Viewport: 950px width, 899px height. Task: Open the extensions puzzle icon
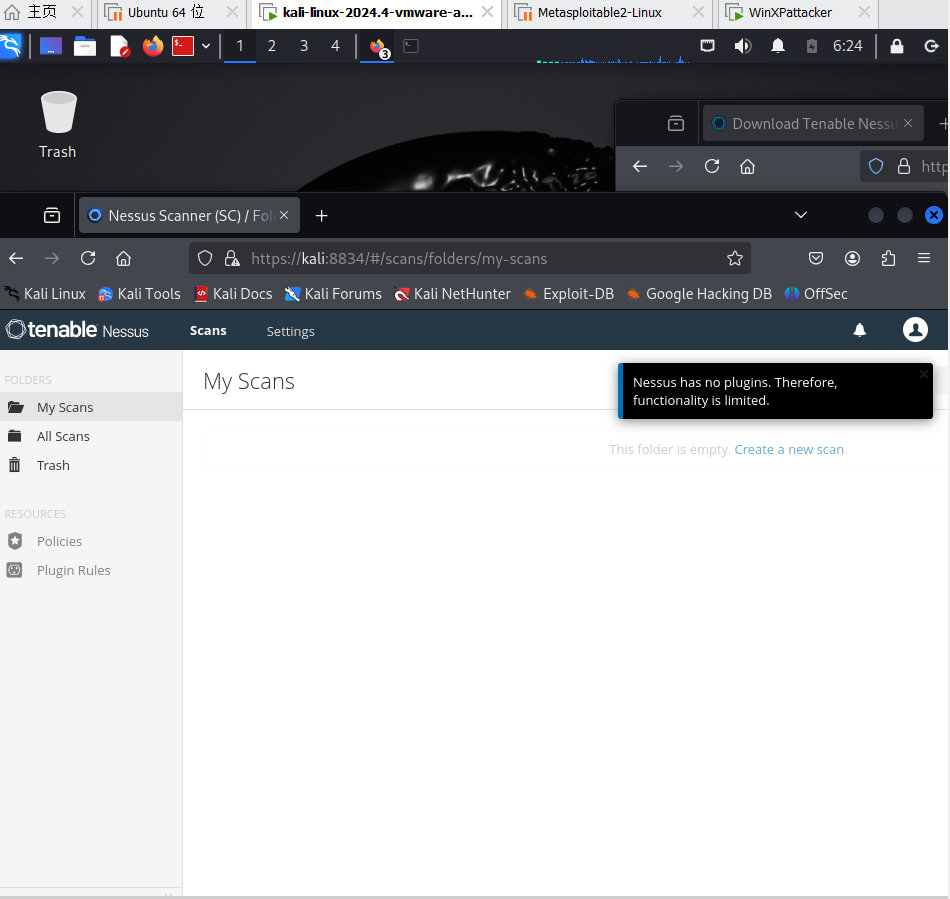click(888, 259)
